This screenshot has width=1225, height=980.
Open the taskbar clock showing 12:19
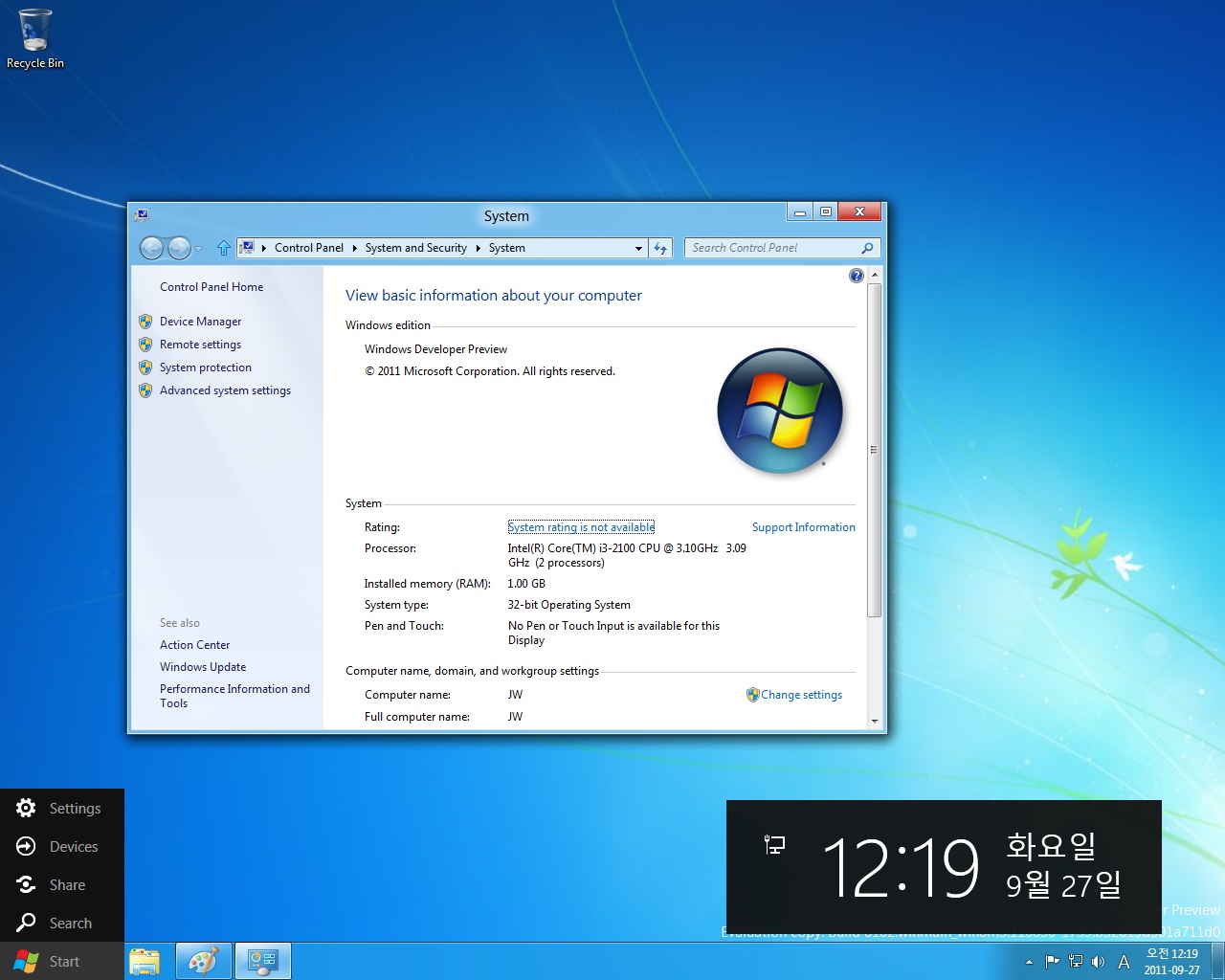1172,962
